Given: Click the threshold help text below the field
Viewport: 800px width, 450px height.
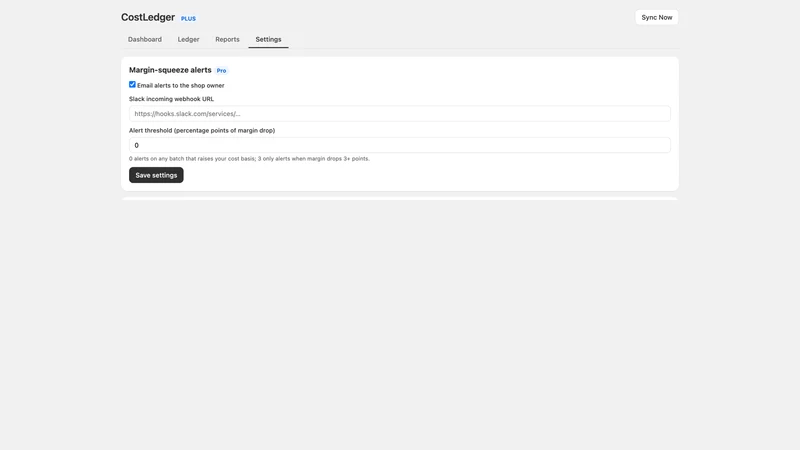Looking at the screenshot, I should [249, 159].
